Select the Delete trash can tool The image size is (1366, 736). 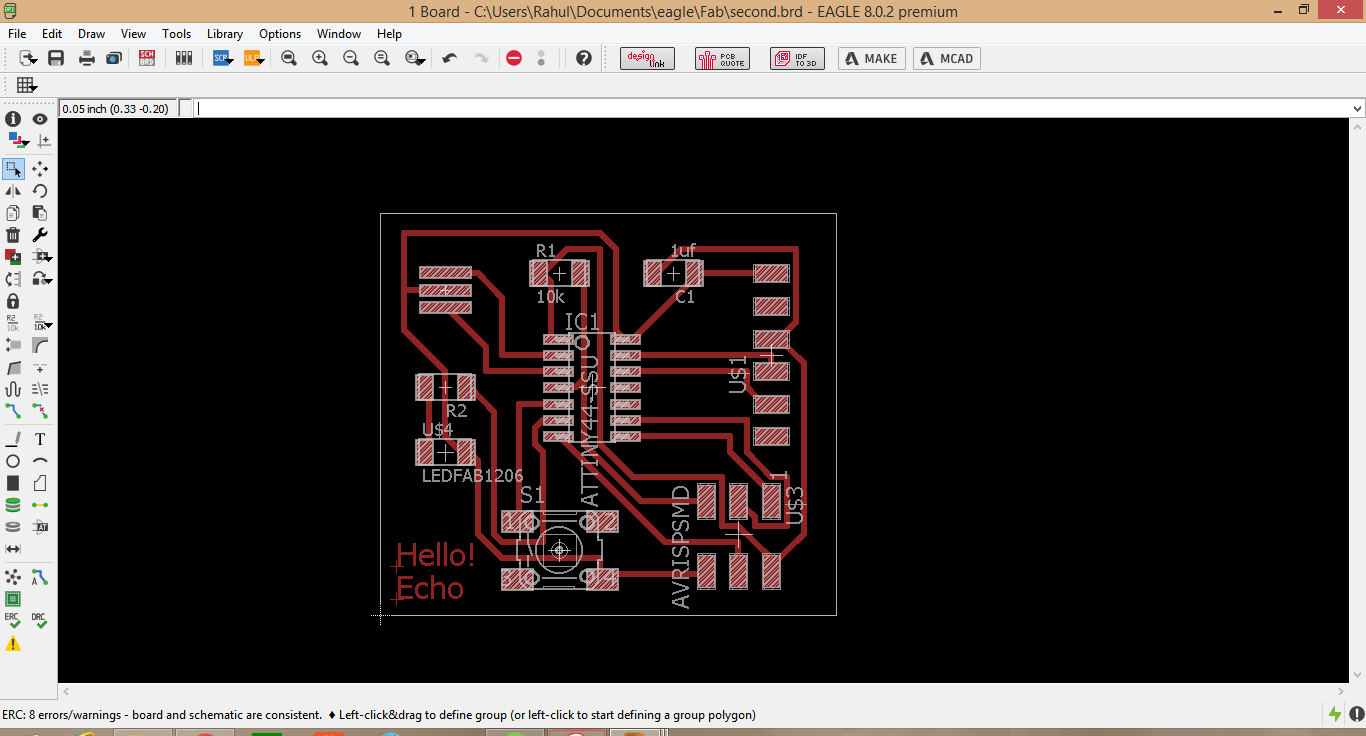pyautogui.click(x=13, y=235)
